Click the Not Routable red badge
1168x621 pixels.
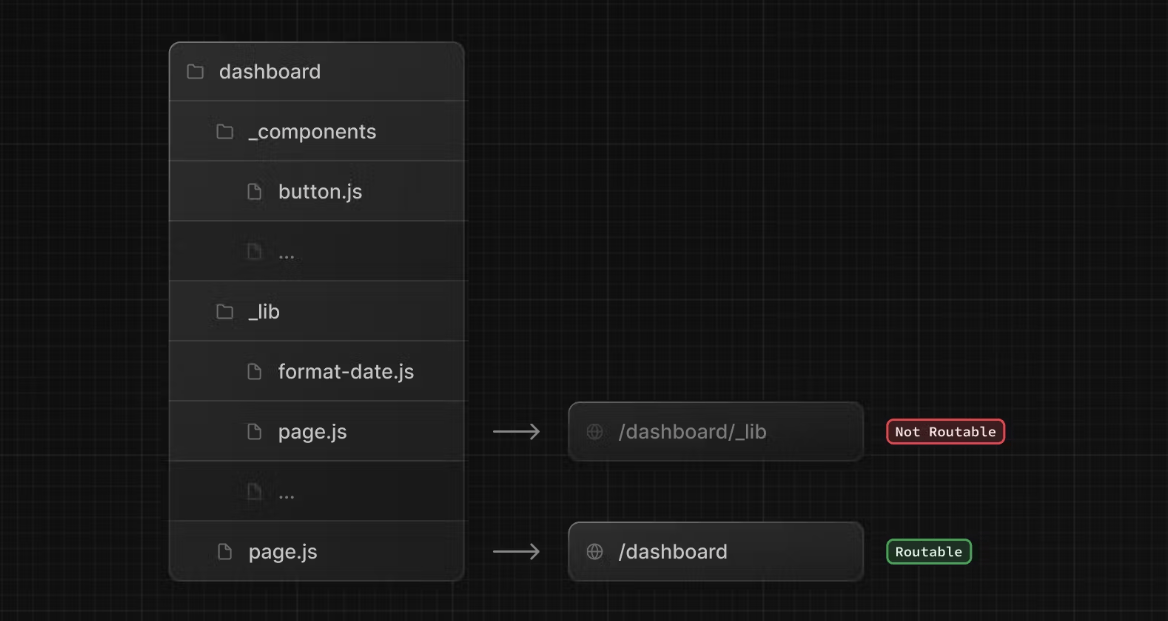point(945,432)
